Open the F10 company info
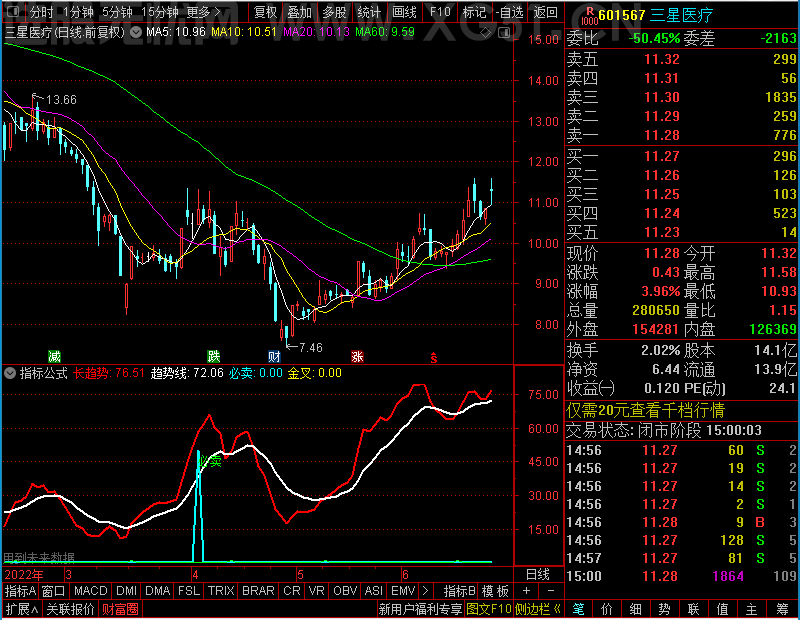 pyautogui.click(x=440, y=12)
